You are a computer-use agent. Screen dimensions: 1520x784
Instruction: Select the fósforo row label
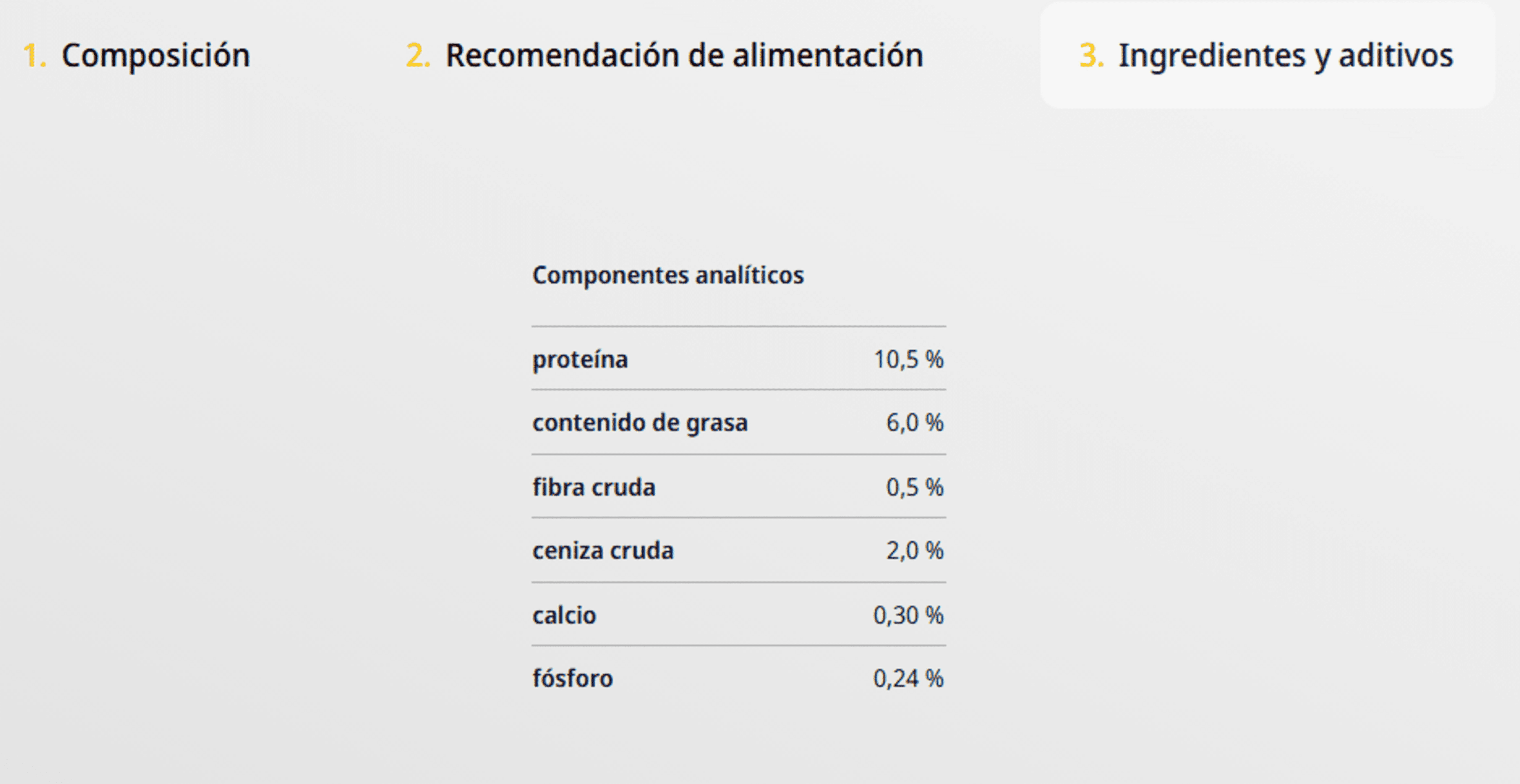coord(572,678)
